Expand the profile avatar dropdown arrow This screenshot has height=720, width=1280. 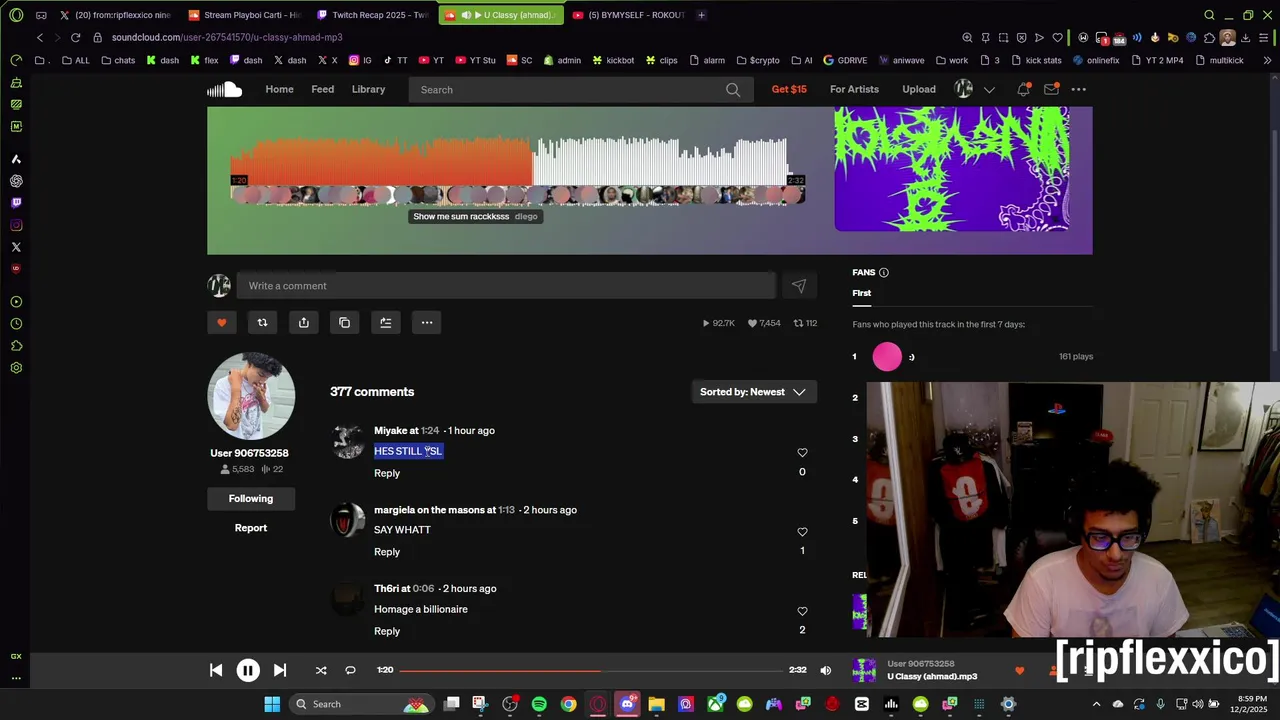click(x=989, y=90)
